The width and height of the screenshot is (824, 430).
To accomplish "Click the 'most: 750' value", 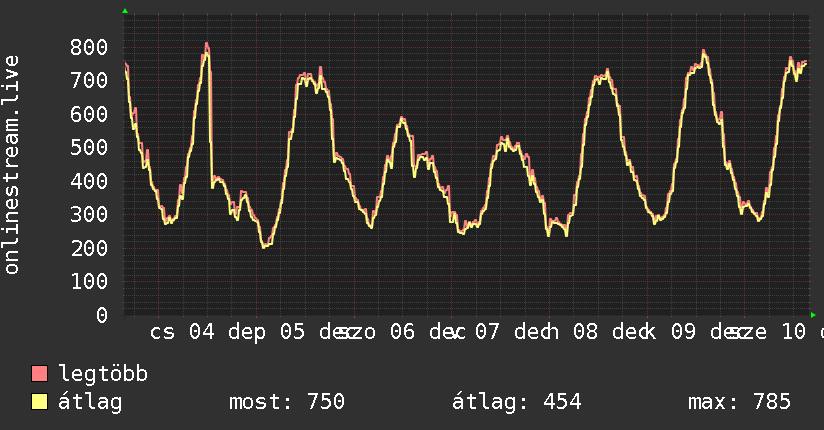I will [x=287, y=402].
